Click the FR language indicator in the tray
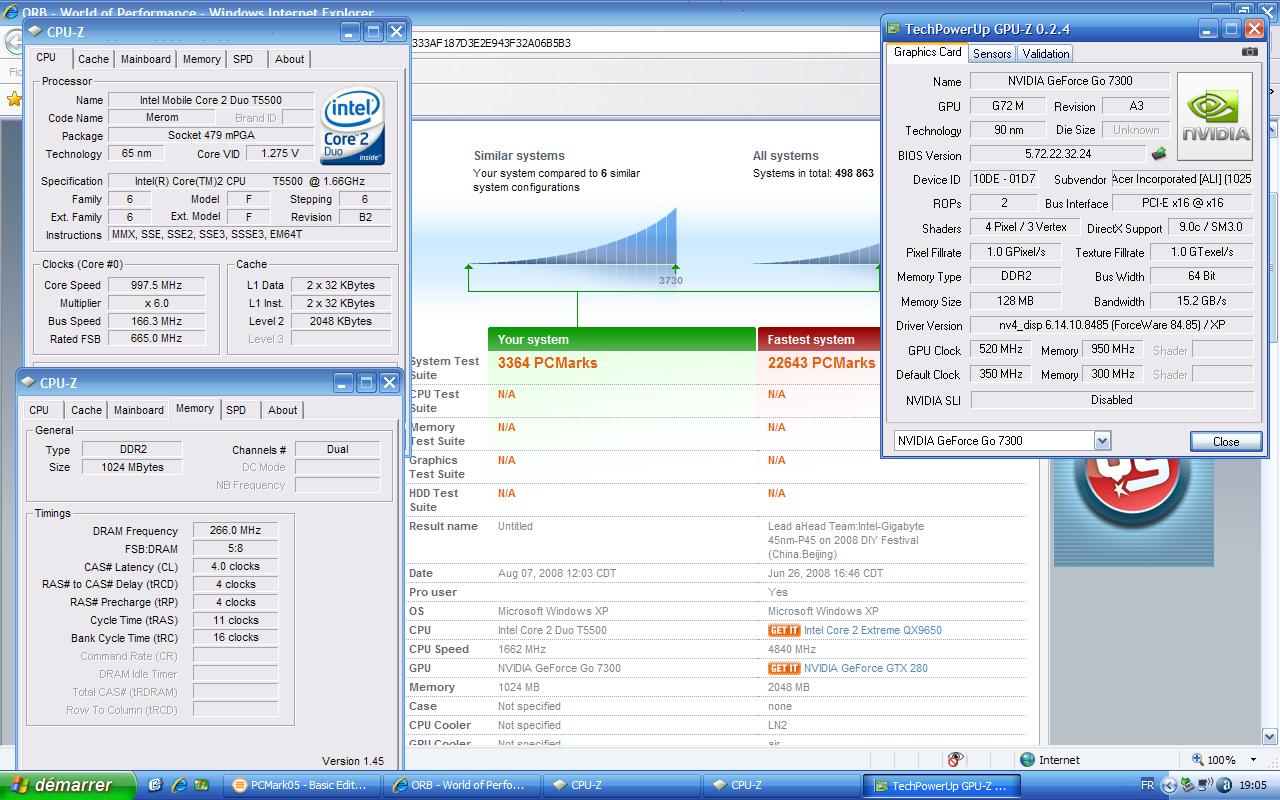The width and height of the screenshot is (1280, 800). pos(1147,785)
